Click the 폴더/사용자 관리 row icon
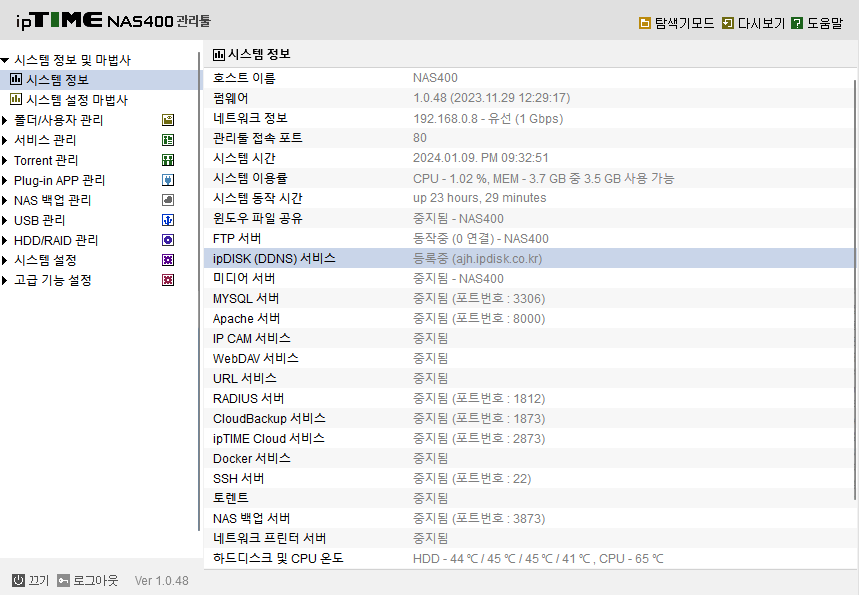Screen dimensions: 863x595 coord(168,120)
